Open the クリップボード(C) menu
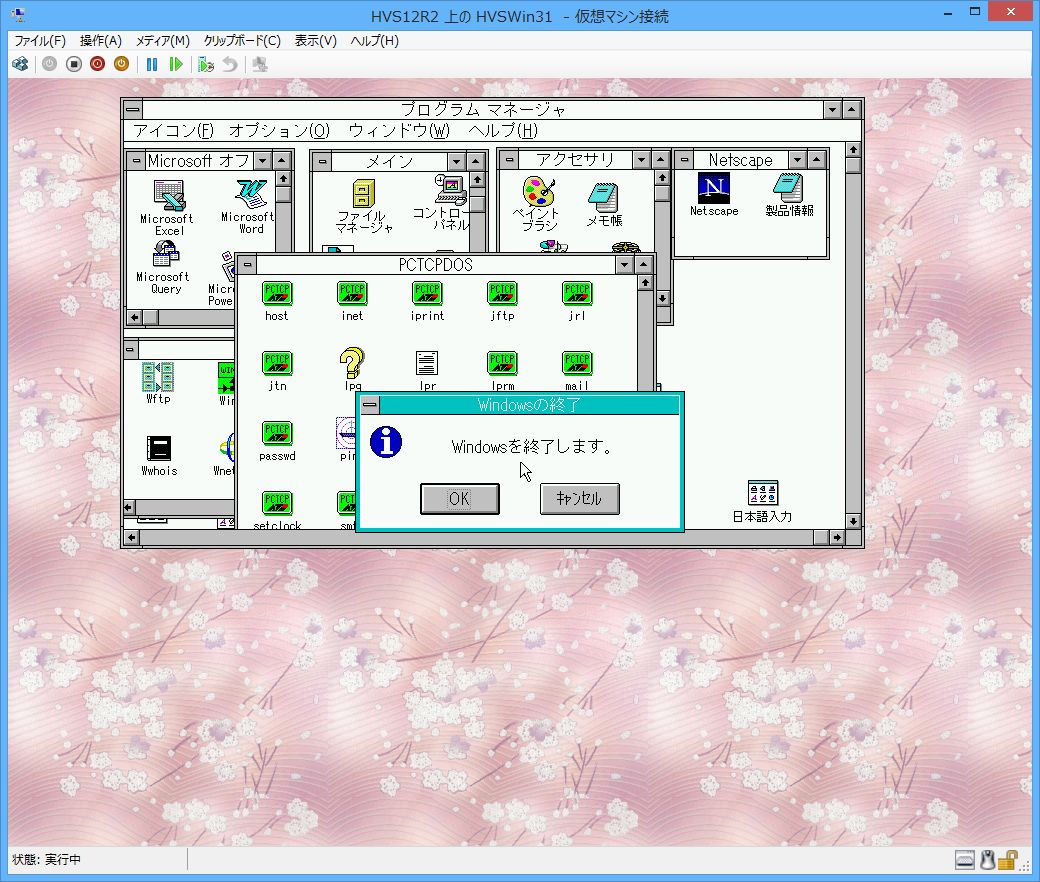The height and width of the screenshot is (882, 1040). coord(242,40)
